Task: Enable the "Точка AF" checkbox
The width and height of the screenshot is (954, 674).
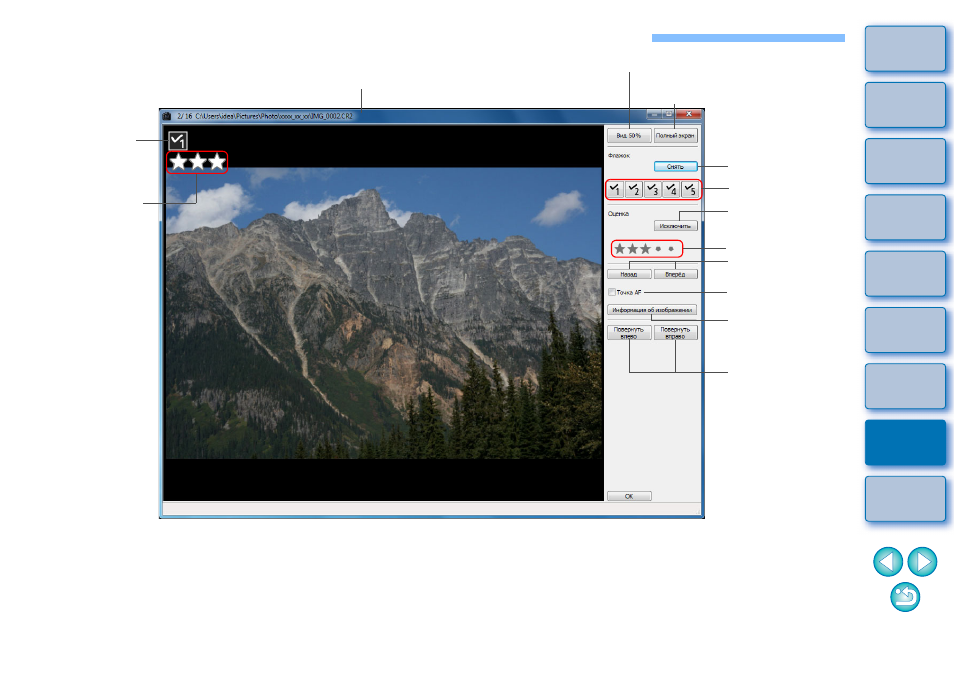Action: pyautogui.click(x=612, y=292)
